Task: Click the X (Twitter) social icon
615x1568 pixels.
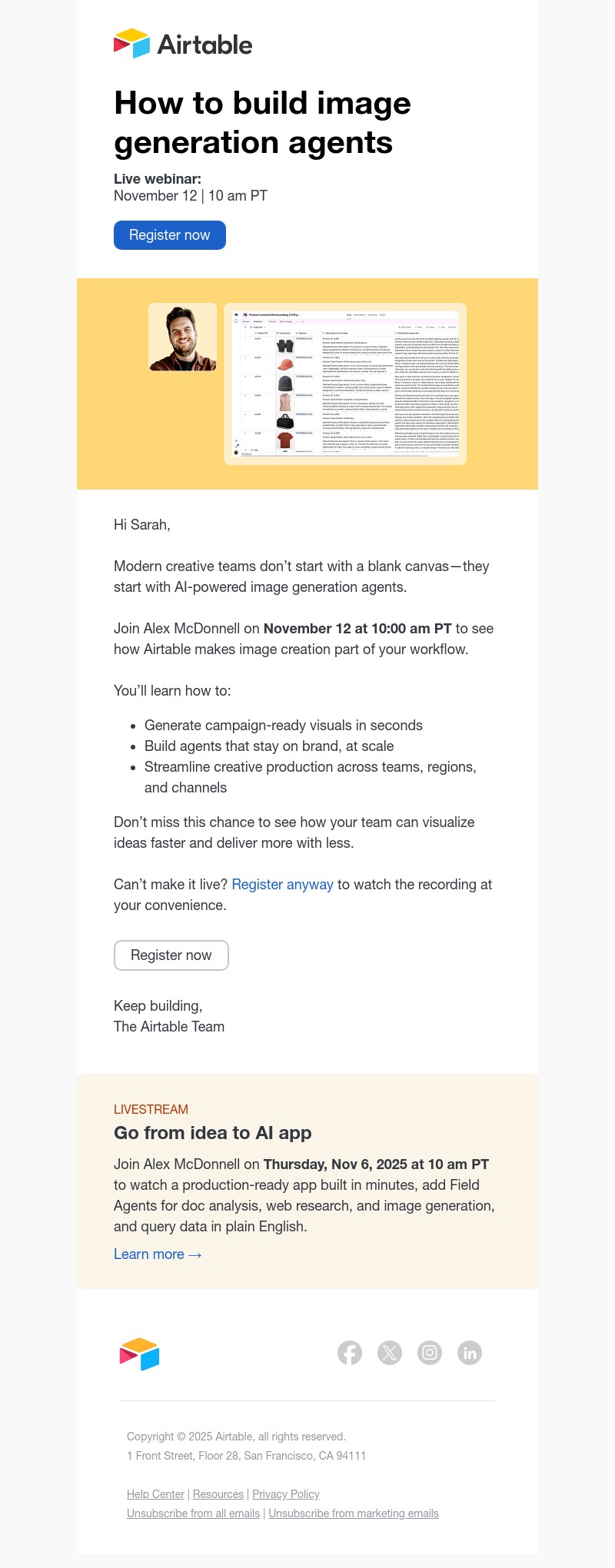Action: coord(390,1353)
